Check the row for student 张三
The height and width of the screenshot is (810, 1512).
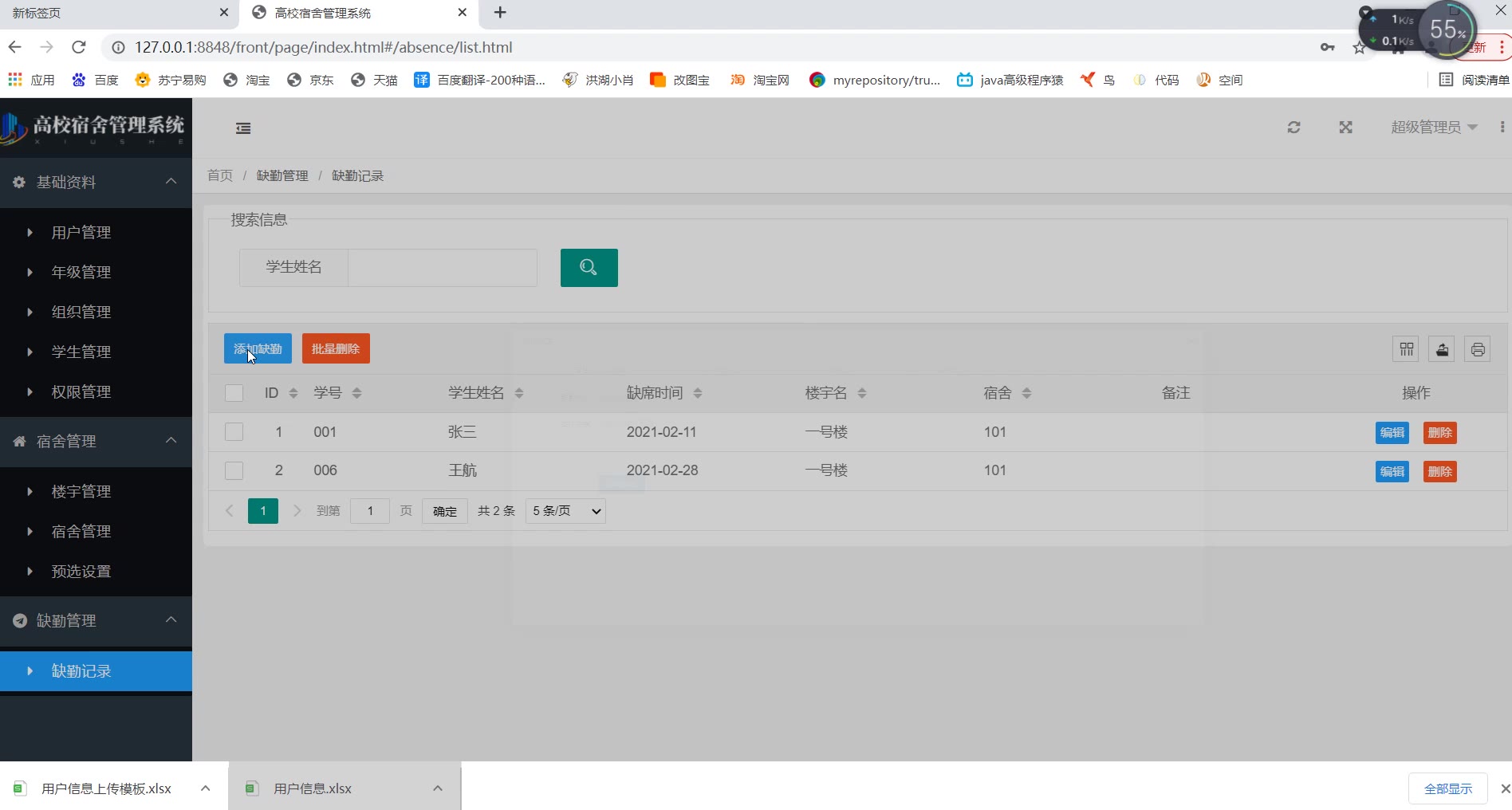tap(234, 432)
